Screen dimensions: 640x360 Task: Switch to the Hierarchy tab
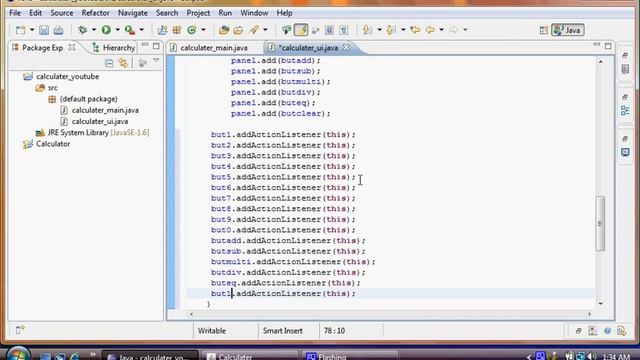pos(114,48)
